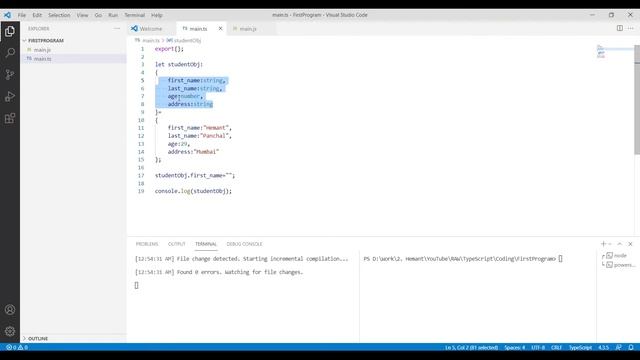Click console.log(studentObj) on line 19
The width and height of the screenshot is (640, 360).
tap(193, 191)
